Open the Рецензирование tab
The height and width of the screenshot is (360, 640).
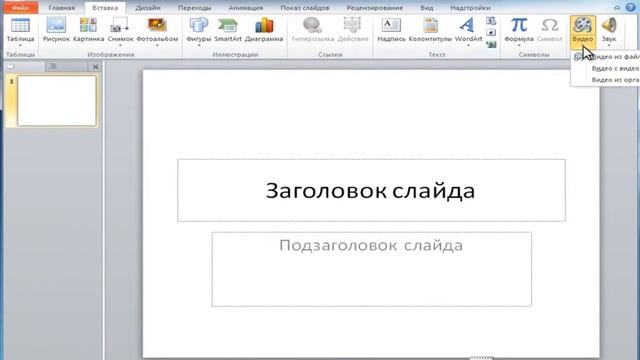coord(375,8)
